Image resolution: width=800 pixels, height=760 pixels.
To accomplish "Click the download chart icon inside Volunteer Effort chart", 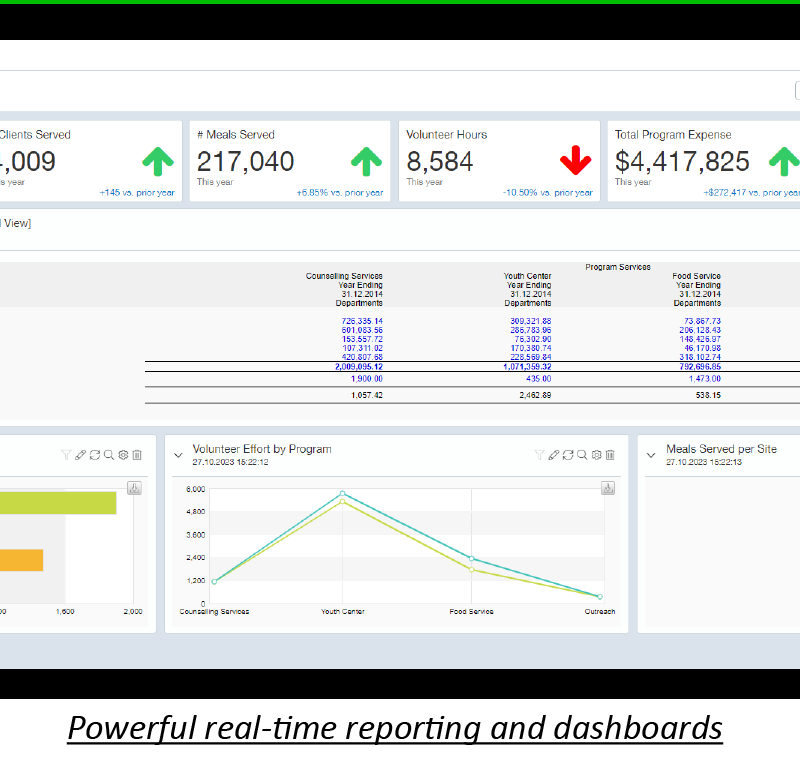I will [608, 488].
